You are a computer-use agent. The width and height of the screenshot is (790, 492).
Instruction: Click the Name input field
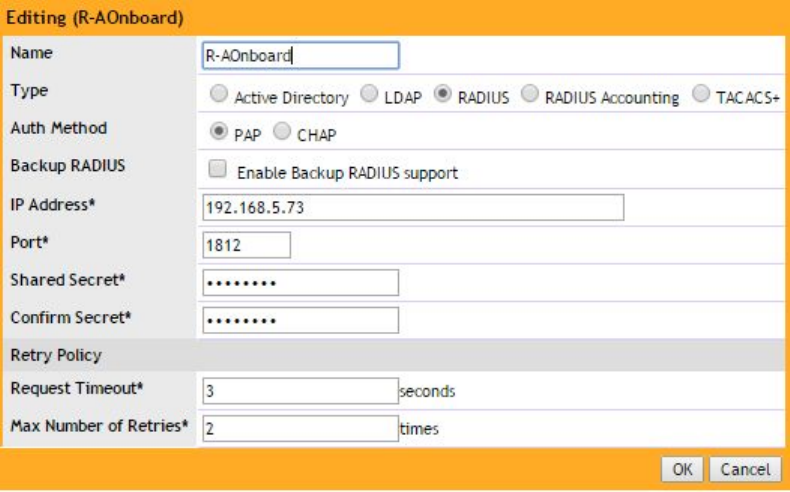coord(301,55)
